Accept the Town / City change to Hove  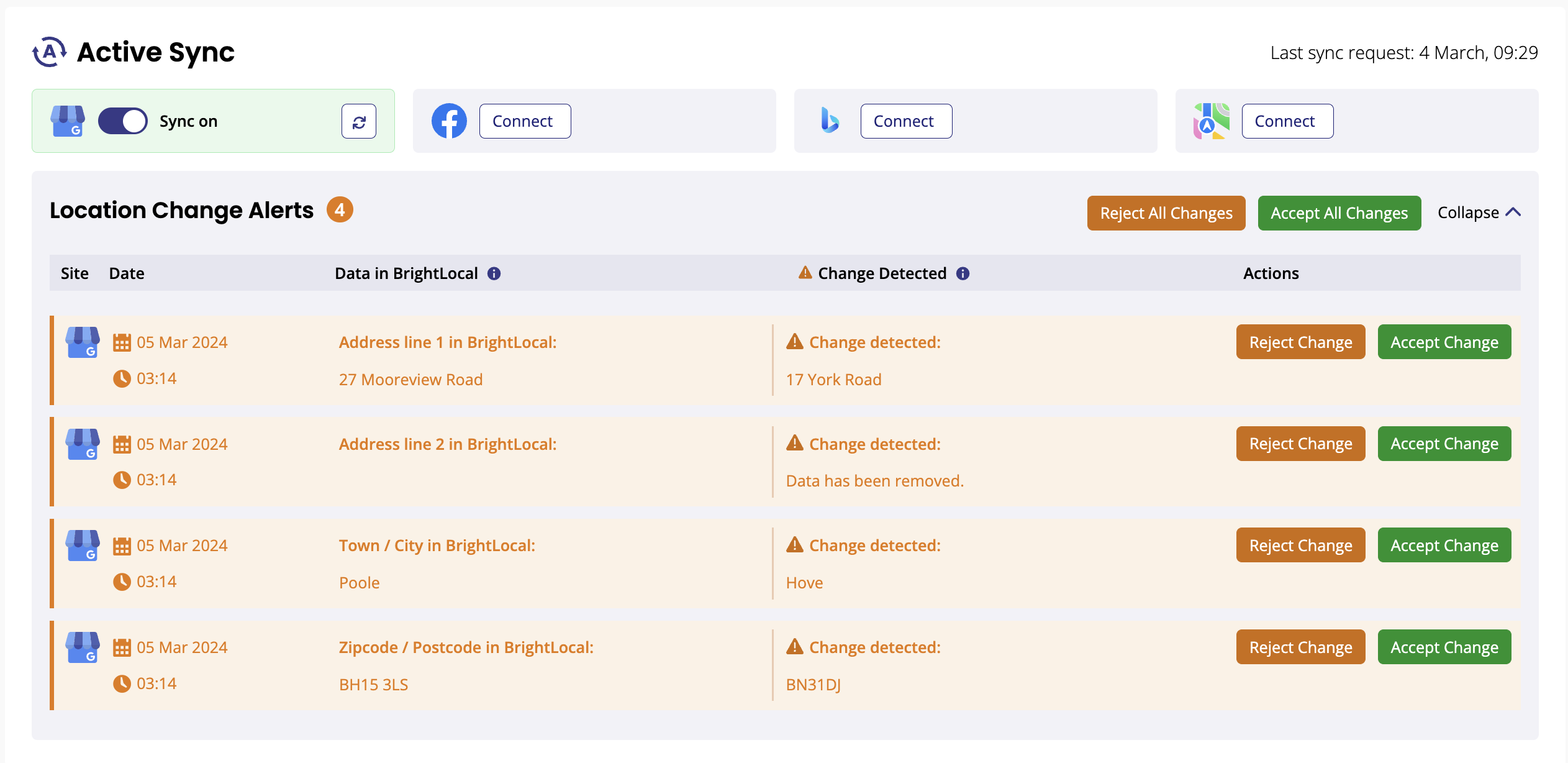(x=1444, y=545)
